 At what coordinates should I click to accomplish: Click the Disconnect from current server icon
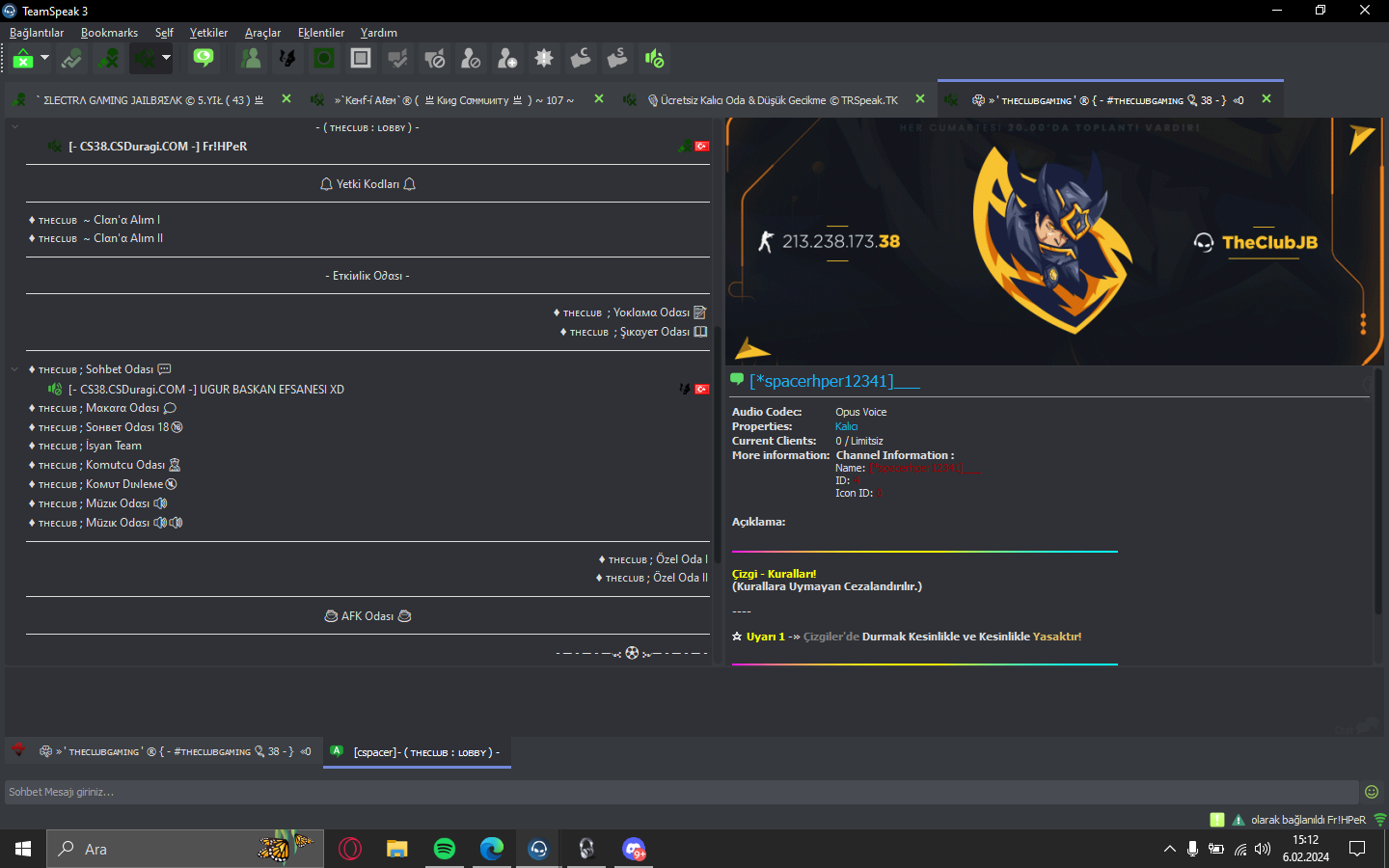coord(71,59)
